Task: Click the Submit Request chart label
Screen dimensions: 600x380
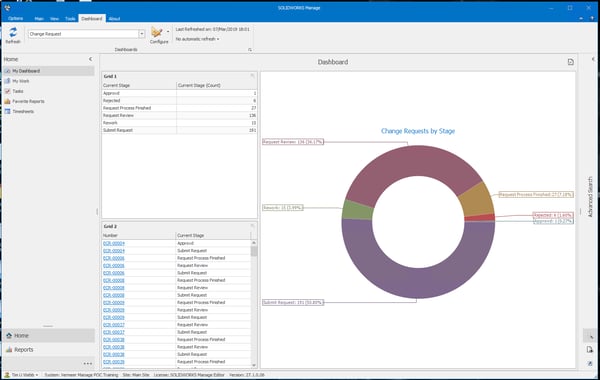Action: [293, 302]
